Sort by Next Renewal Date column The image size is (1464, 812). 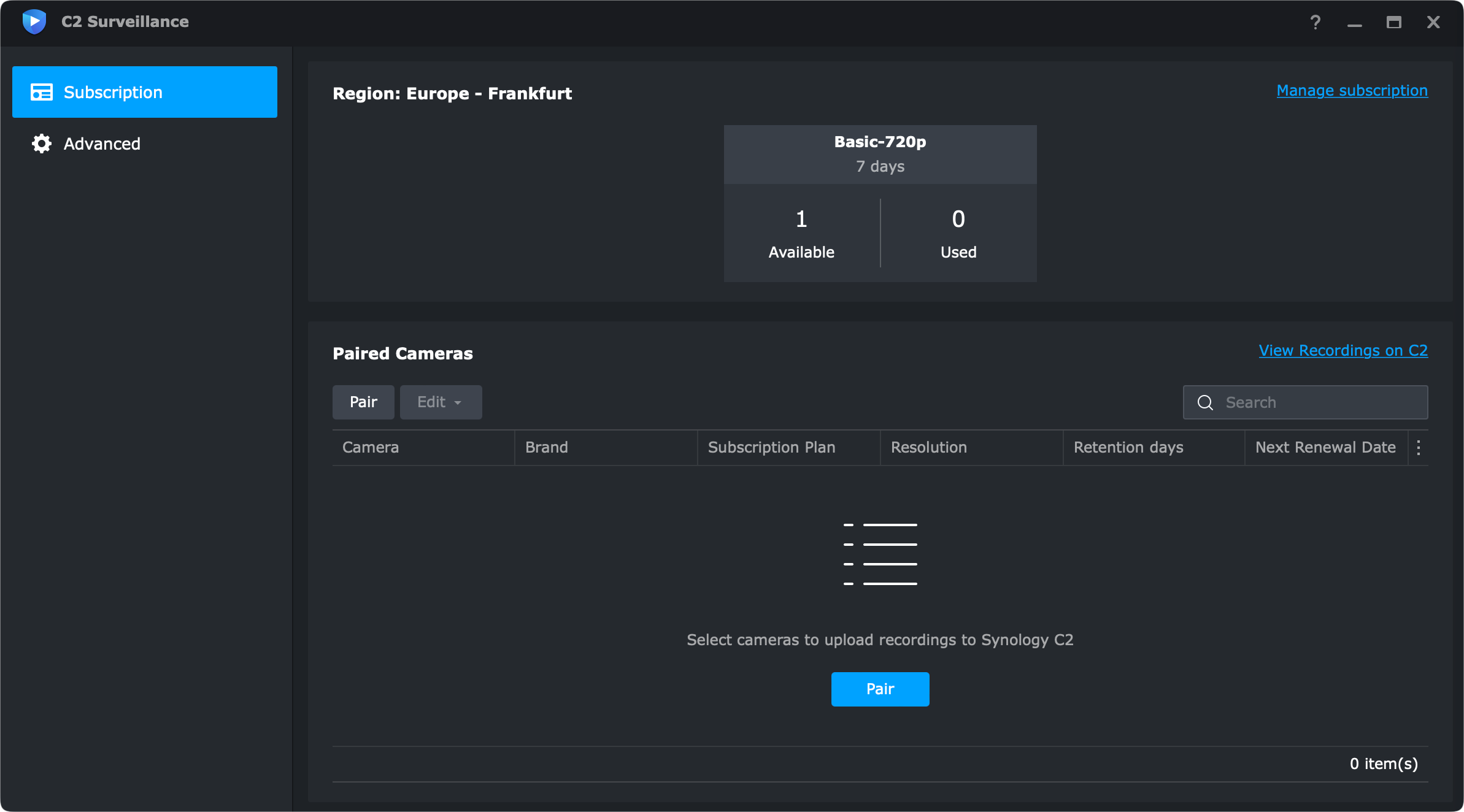coord(1326,448)
